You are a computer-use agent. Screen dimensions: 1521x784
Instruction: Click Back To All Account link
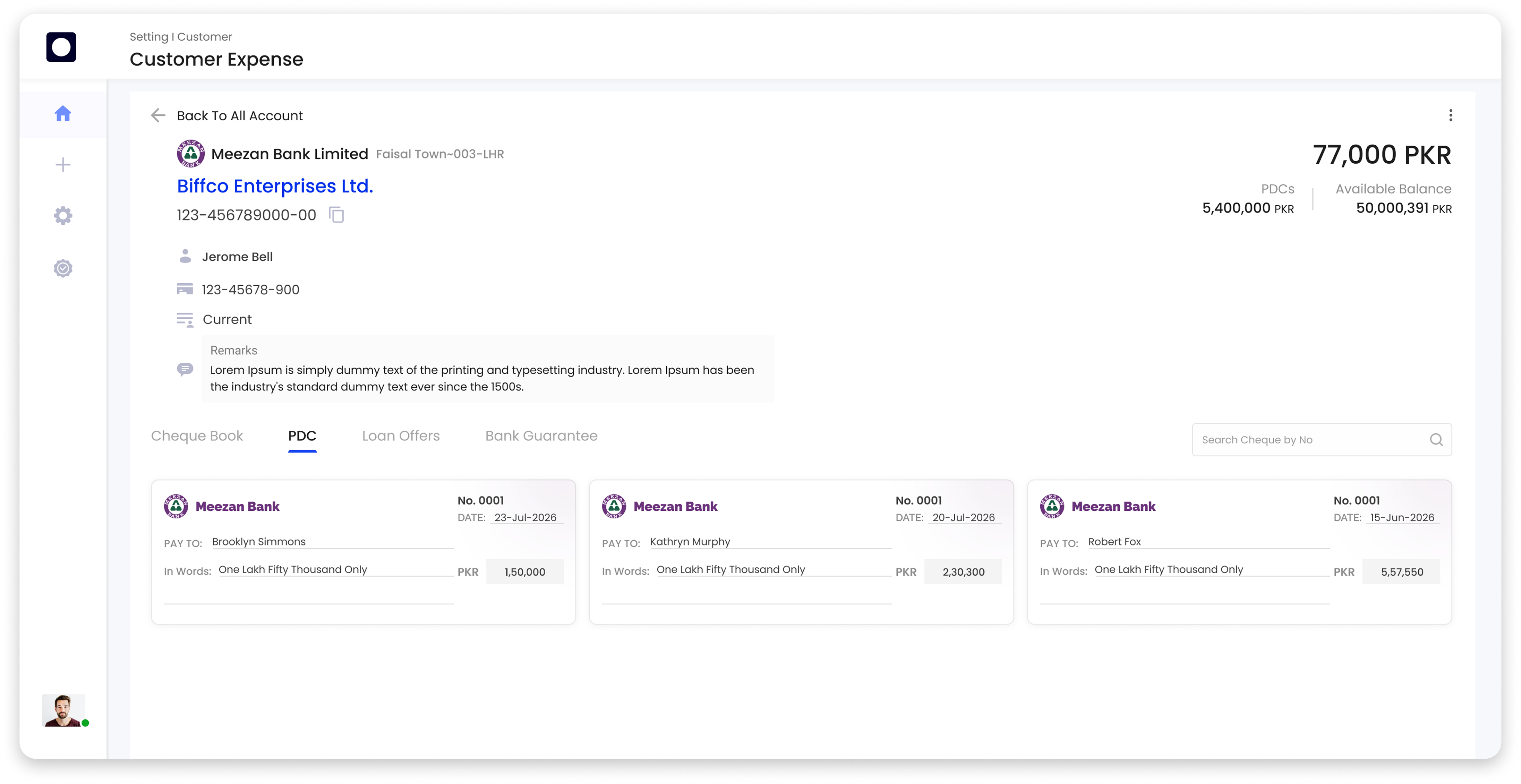[240, 116]
